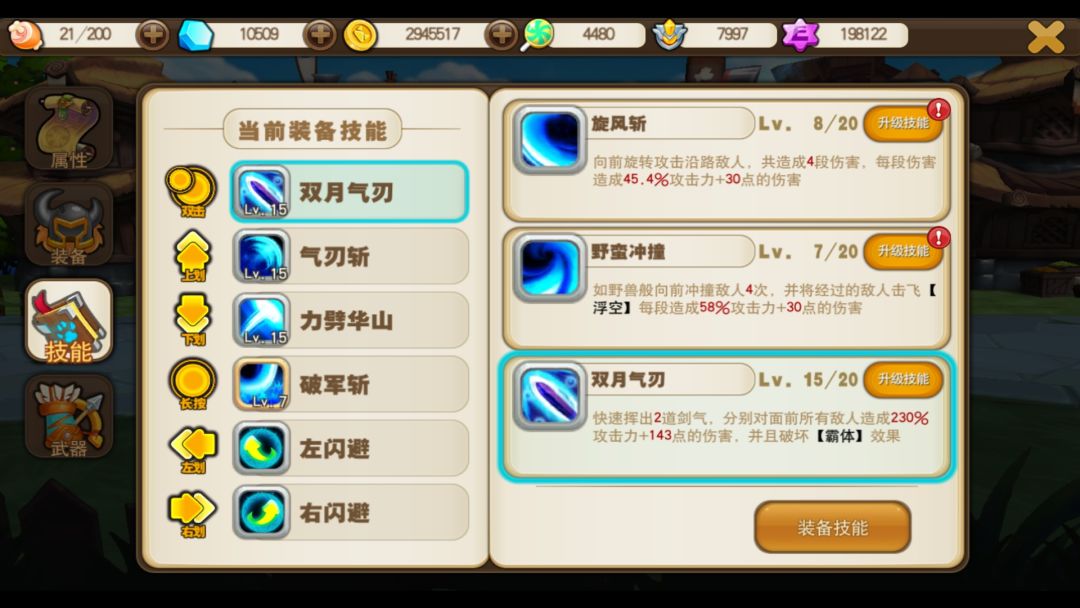Select the 双月气刃 equipped skill slot
This screenshot has width=1080, height=608.
[x=350, y=192]
